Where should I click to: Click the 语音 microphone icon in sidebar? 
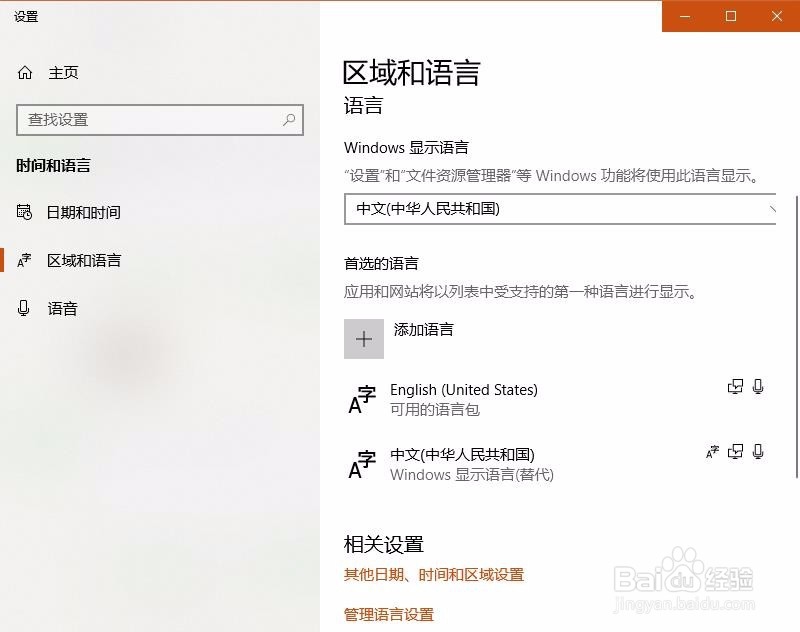coord(23,308)
